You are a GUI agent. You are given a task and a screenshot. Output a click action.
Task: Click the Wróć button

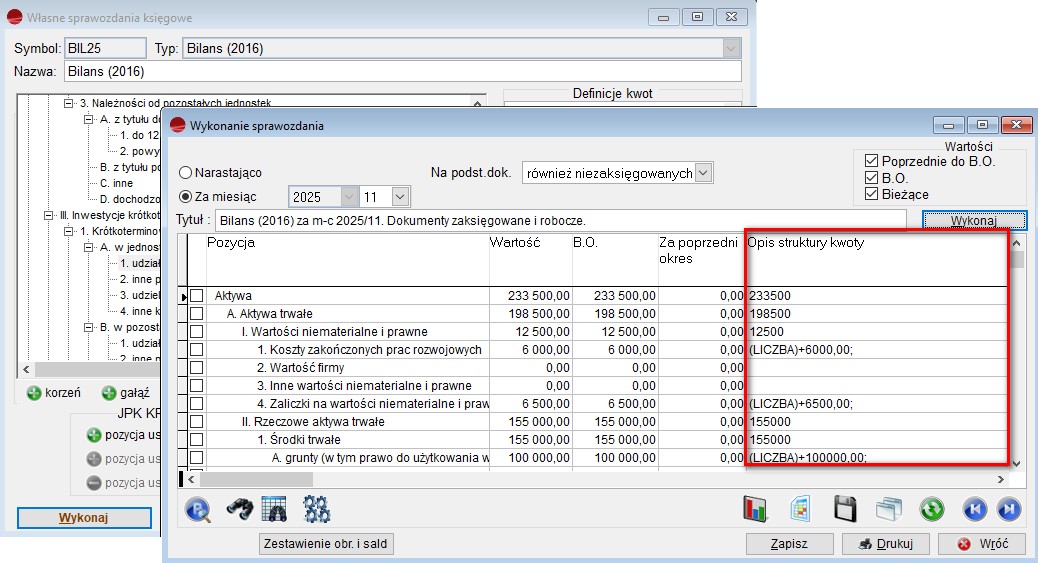coord(983,544)
